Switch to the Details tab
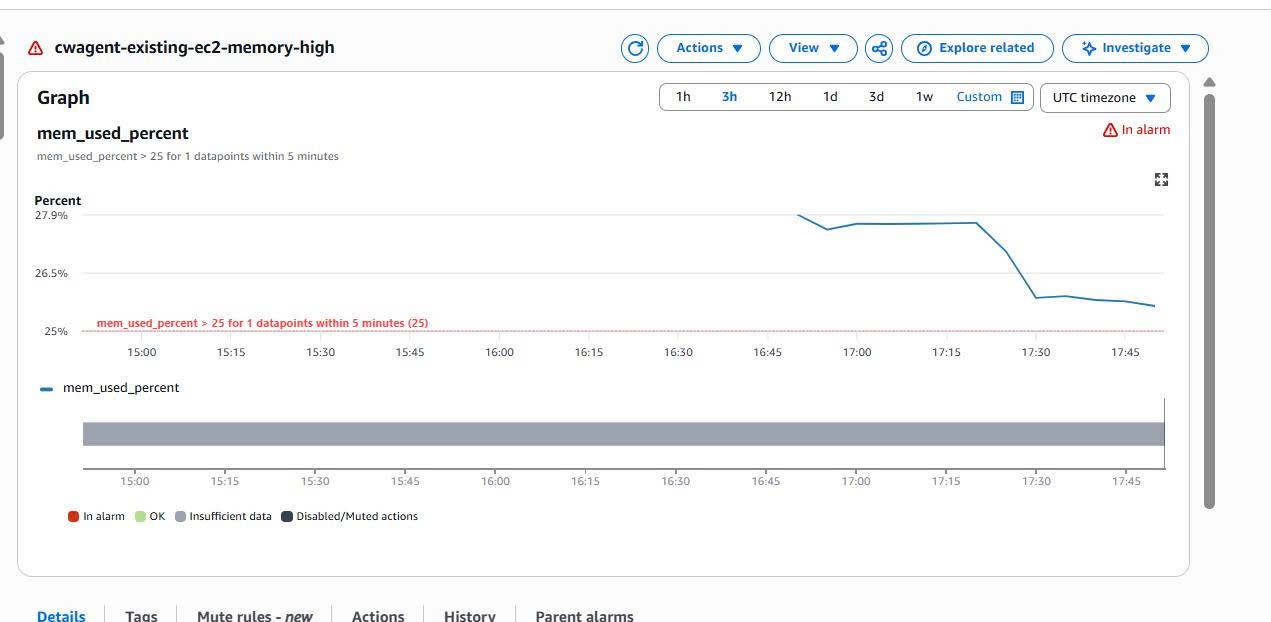The image size is (1271, 622). pos(61,615)
